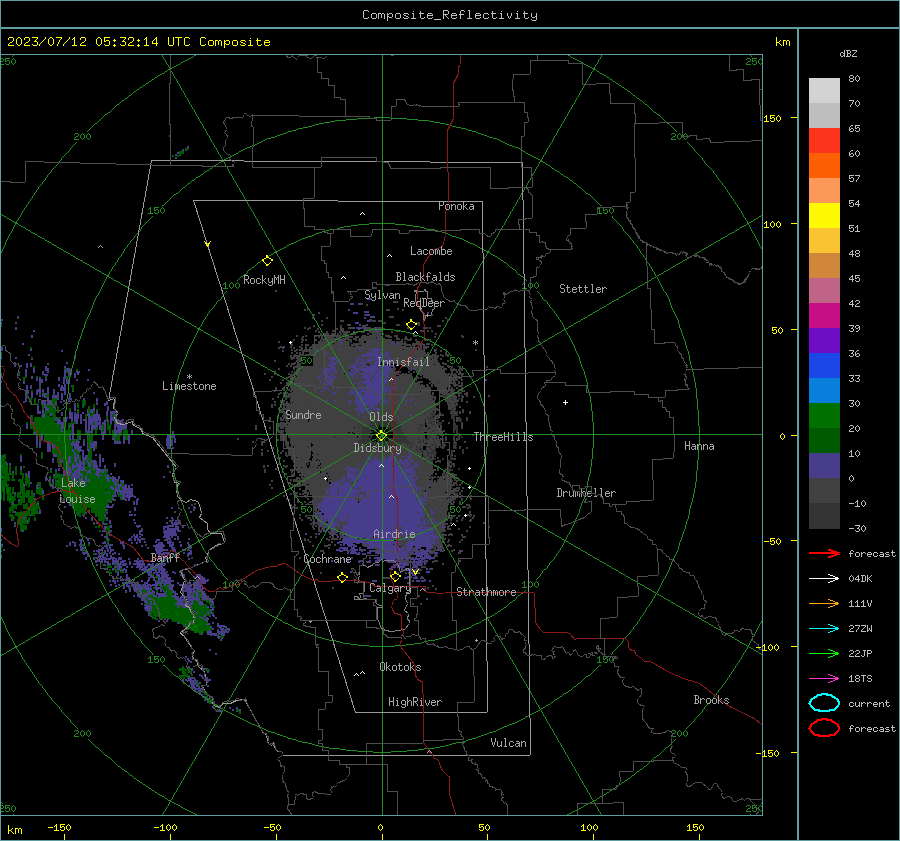Screen dimensions: 900x841
Task: Select the white 04DK arrow legend entry
Action: pyautogui.click(x=824, y=579)
